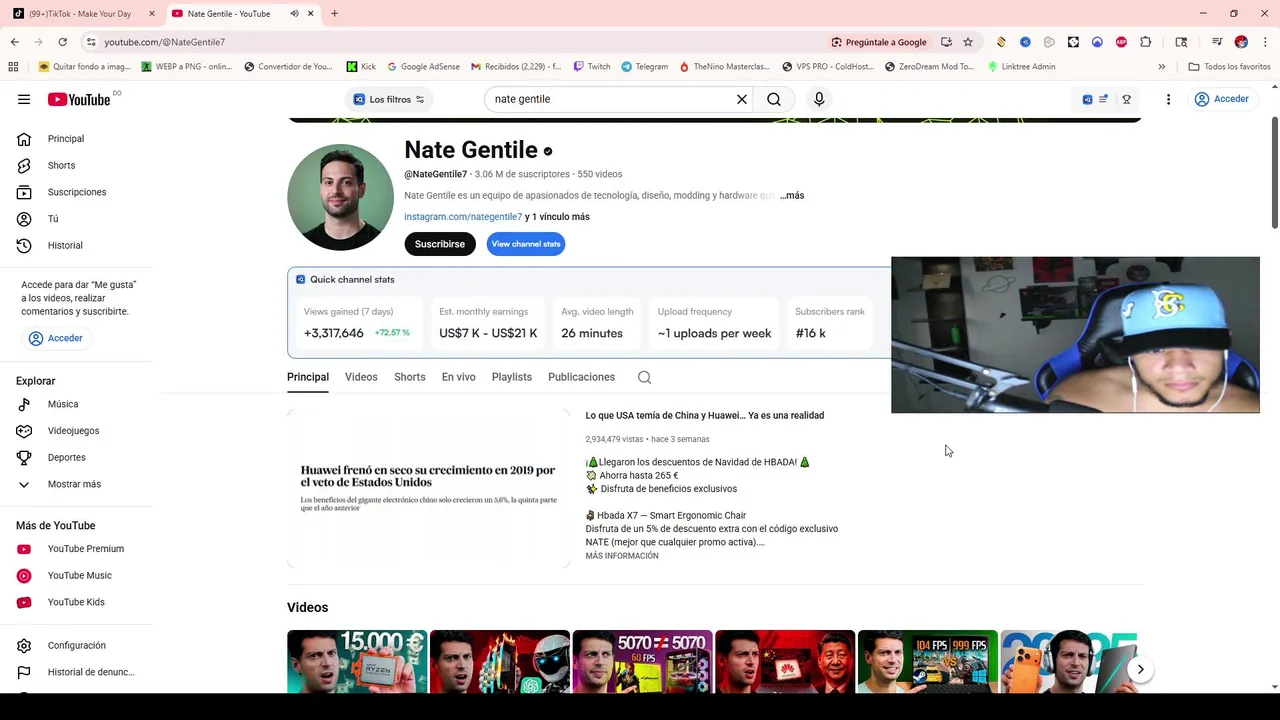Open site information icon in address bar

(91, 42)
